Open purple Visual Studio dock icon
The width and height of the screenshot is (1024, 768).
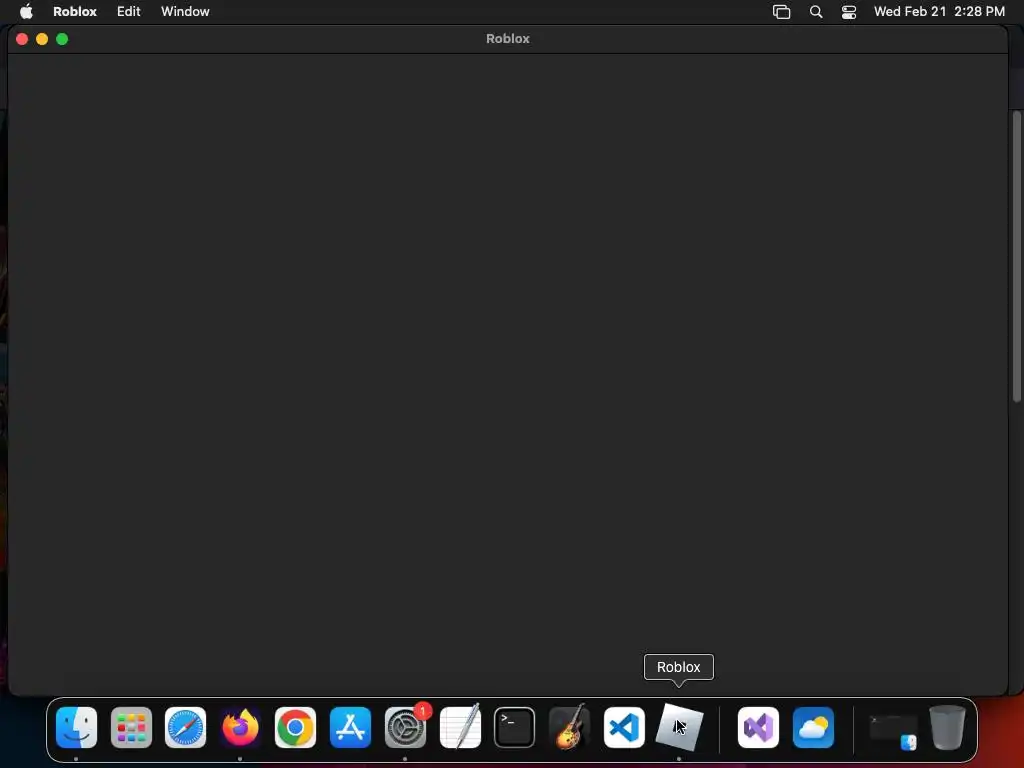(758, 727)
